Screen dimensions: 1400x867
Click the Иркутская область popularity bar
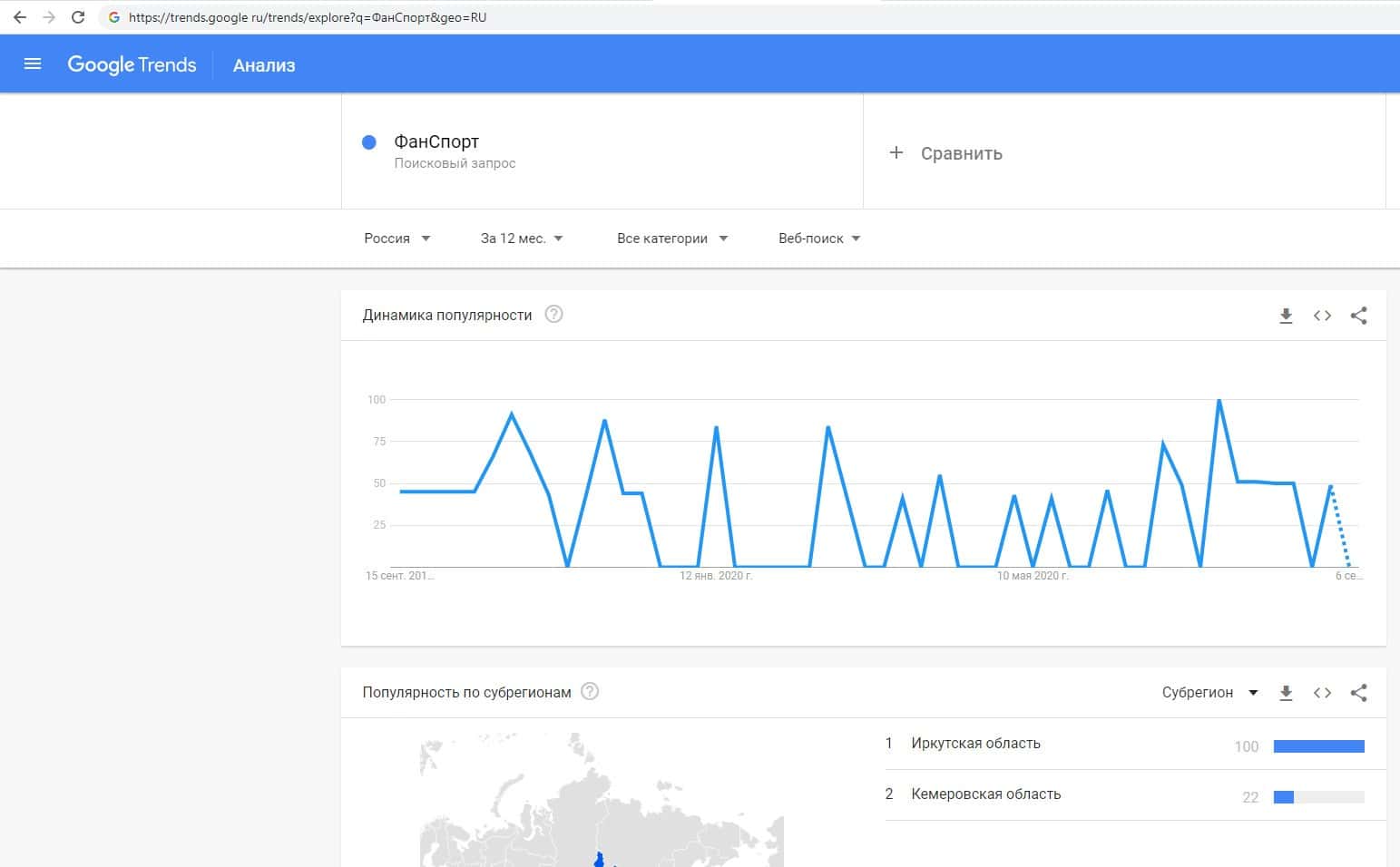[1319, 746]
